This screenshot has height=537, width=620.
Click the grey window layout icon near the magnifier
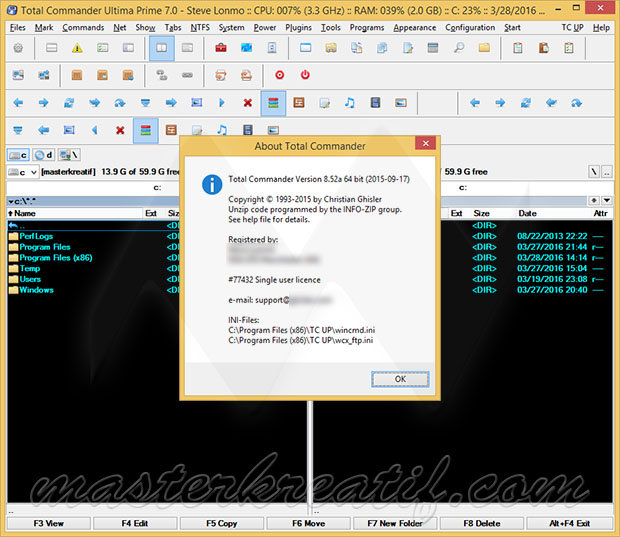[433, 48]
